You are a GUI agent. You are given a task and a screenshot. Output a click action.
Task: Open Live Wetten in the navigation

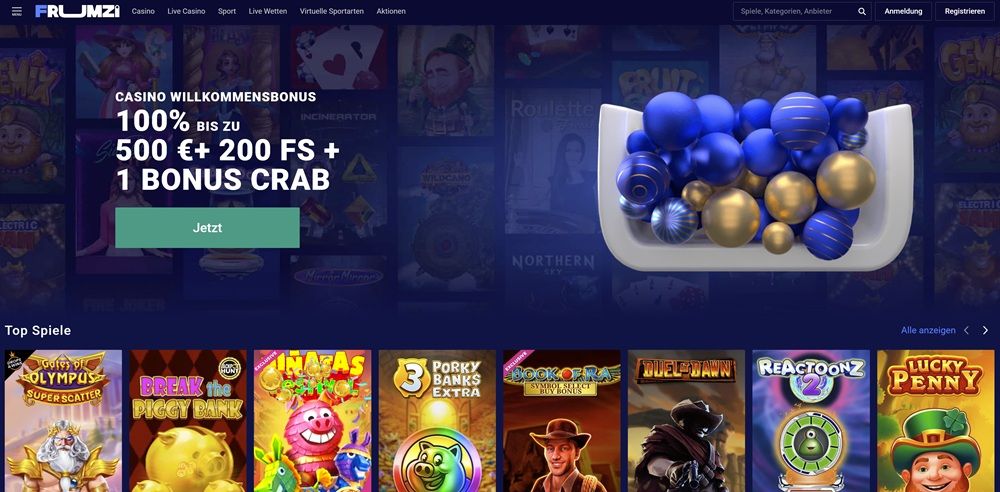(x=268, y=11)
